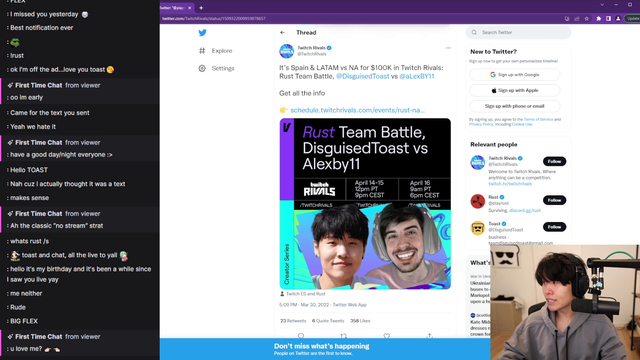Click the Toast profile avatar in Relevant people
The height and width of the screenshot is (360, 640).
point(478,228)
